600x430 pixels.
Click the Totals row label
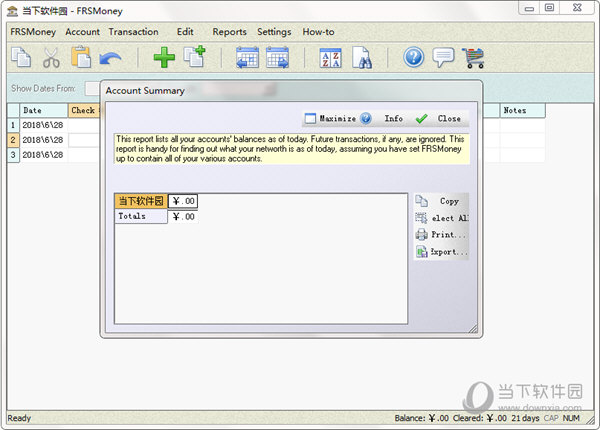click(x=141, y=216)
